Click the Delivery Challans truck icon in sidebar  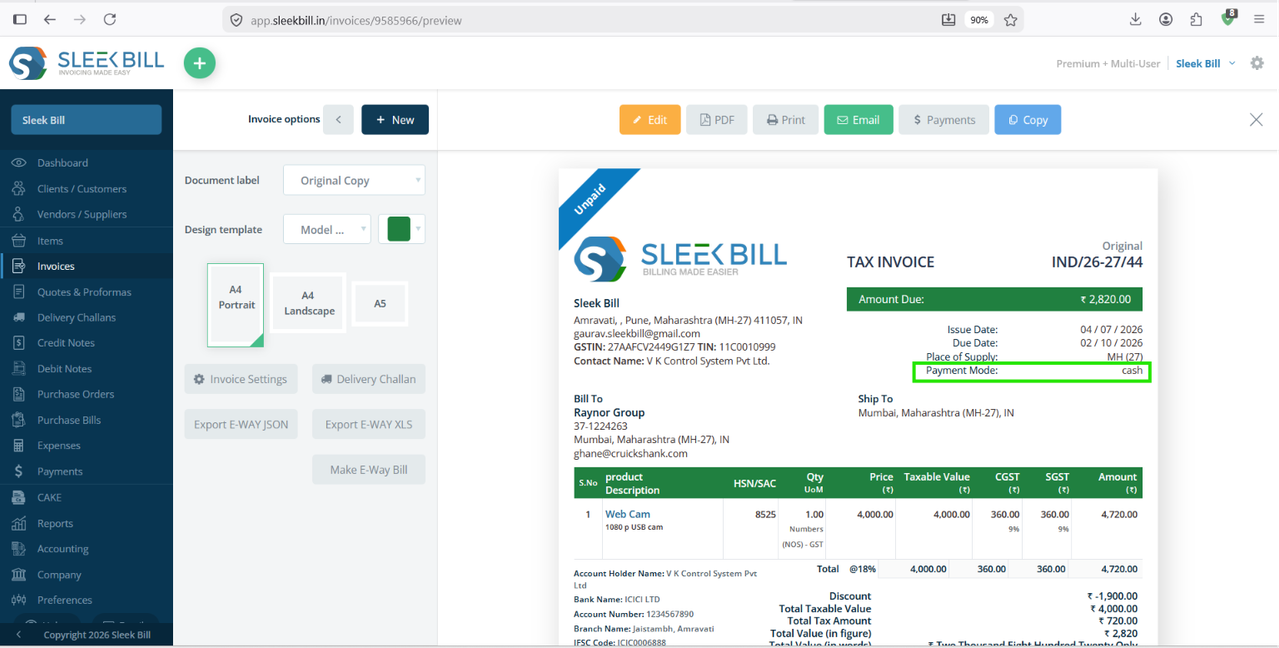coord(19,317)
